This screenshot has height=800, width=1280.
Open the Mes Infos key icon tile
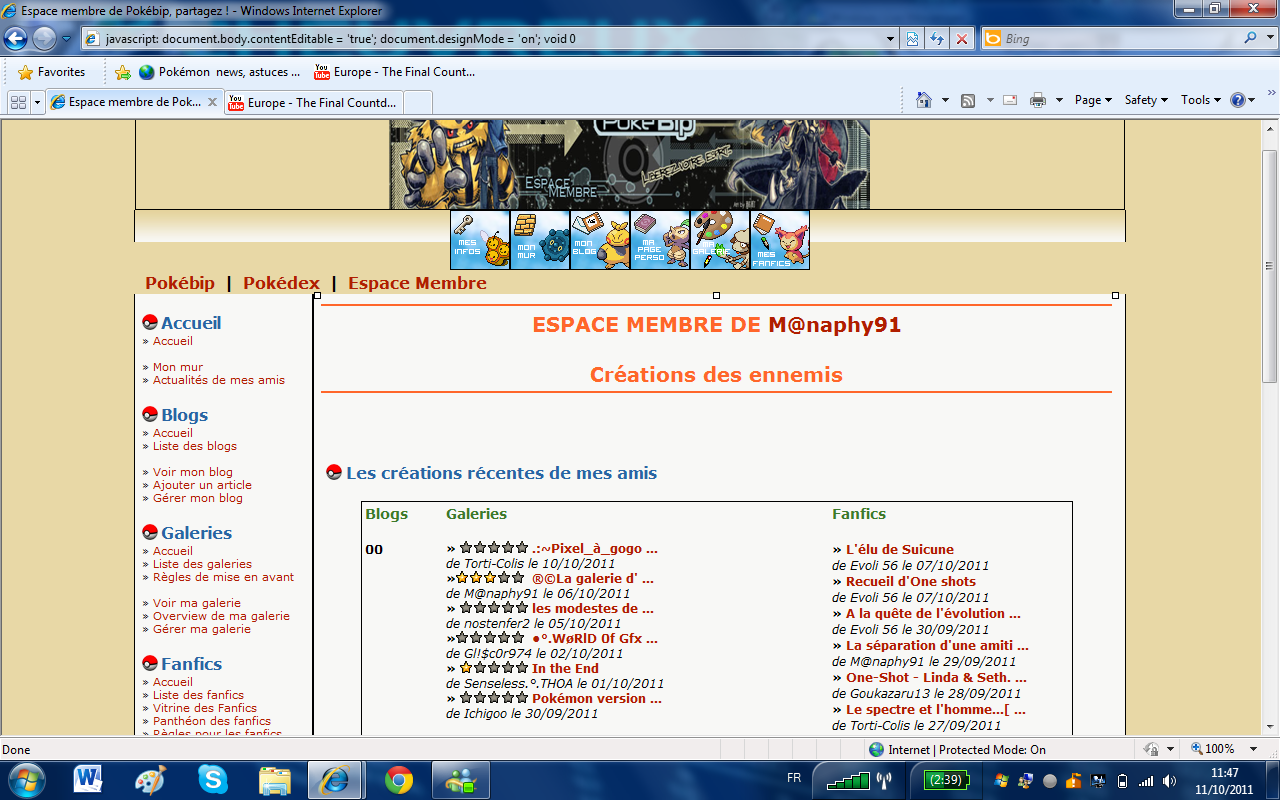point(480,240)
